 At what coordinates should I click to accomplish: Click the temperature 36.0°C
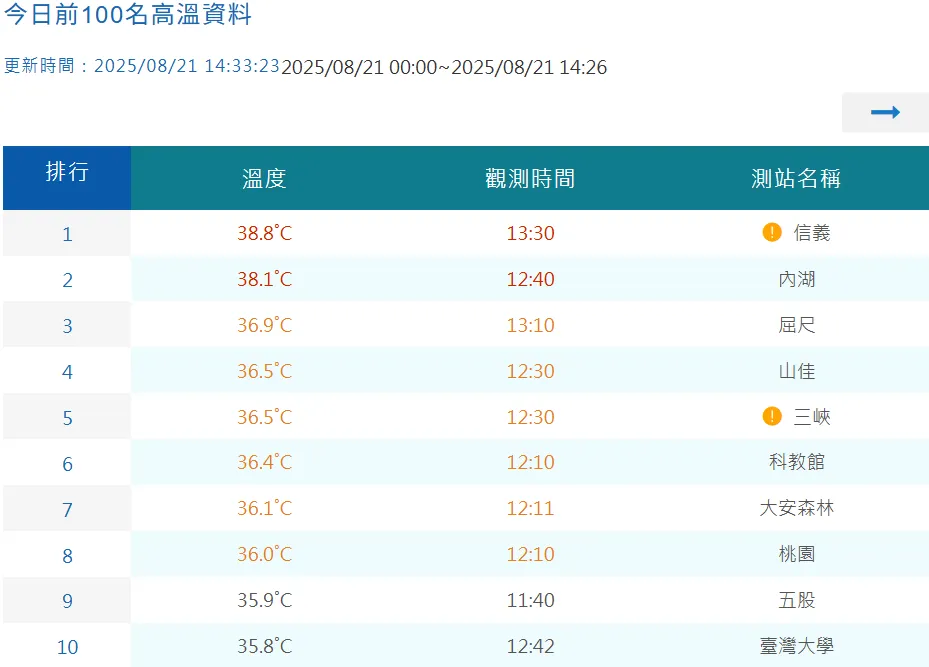[264, 554]
